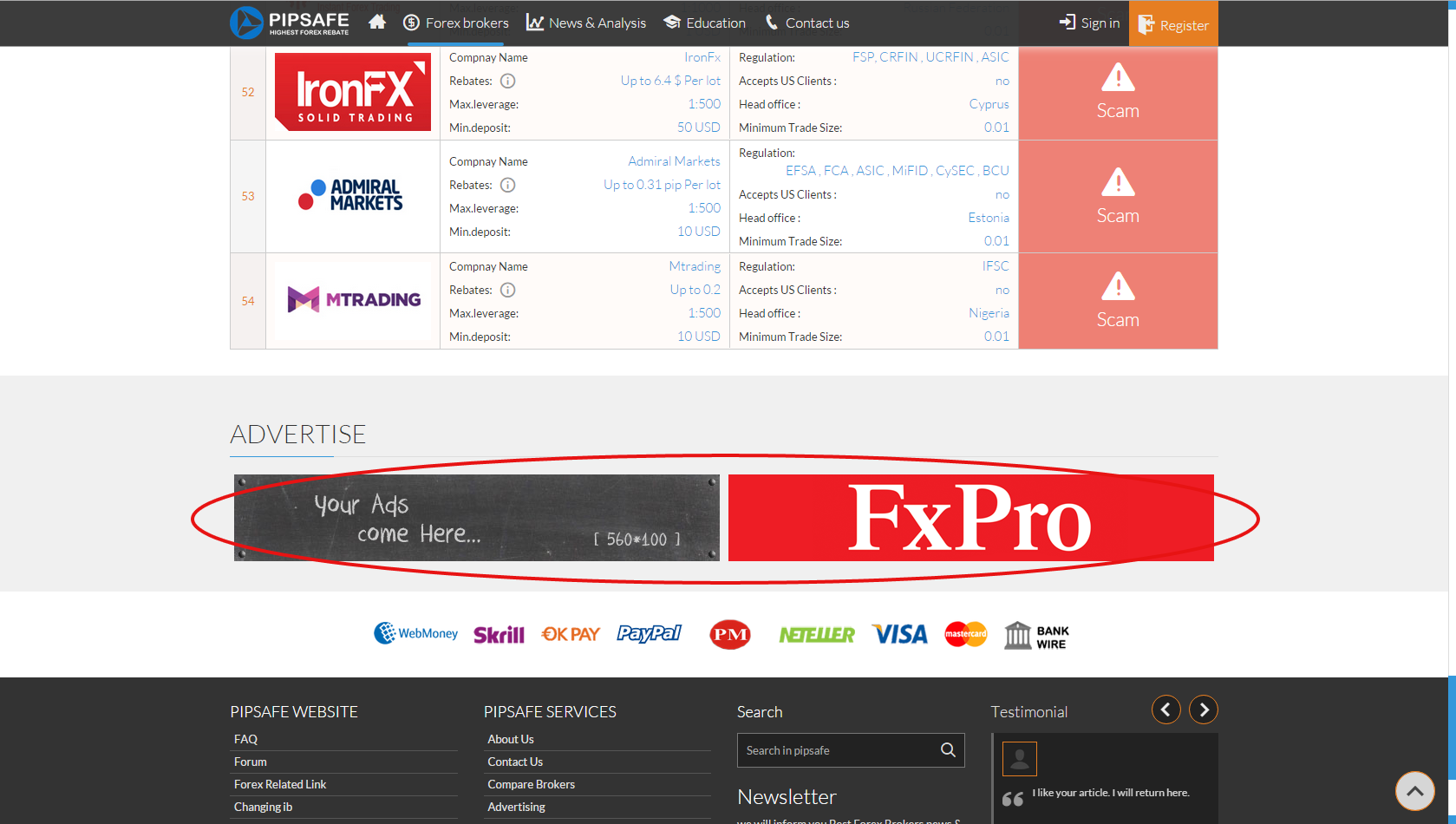1456x824 pixels.
Task: Click row number 54
Action: 248,301
